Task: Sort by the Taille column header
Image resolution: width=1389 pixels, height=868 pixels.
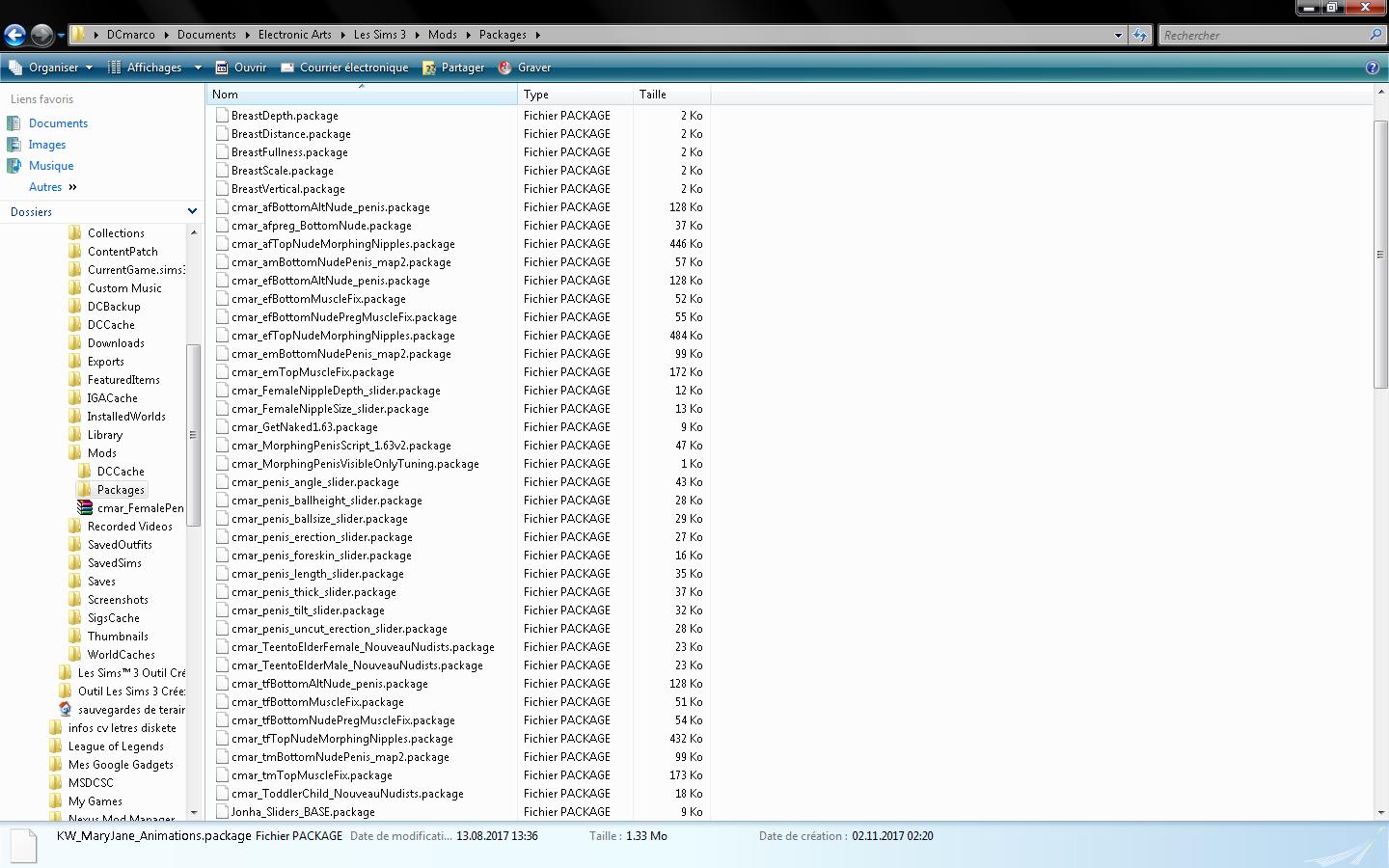Action: (x=671, y=95)
